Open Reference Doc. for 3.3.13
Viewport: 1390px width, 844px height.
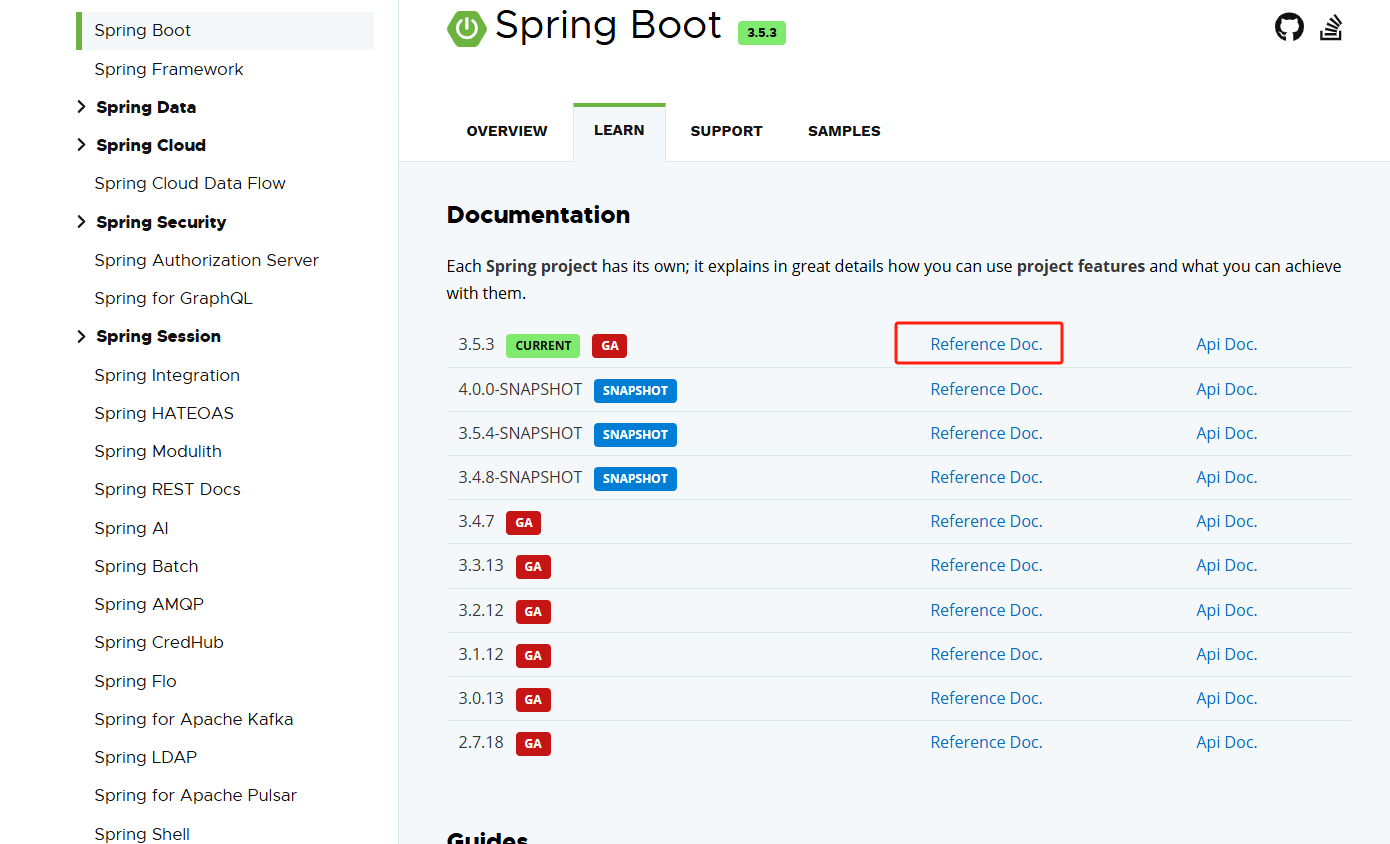coord(986,565)
